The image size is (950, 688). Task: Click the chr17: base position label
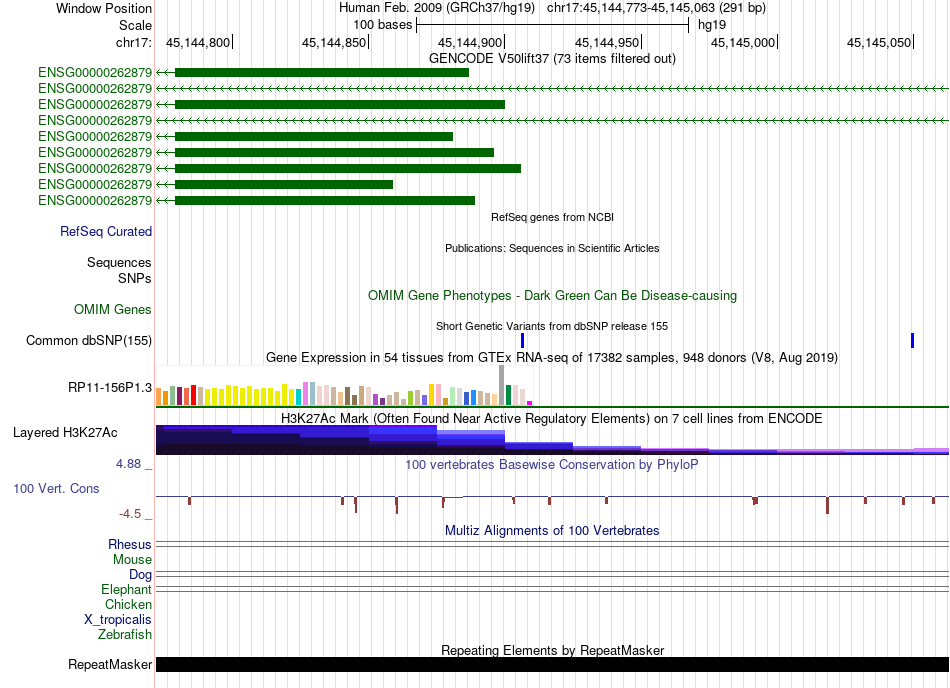coord(133,42)
